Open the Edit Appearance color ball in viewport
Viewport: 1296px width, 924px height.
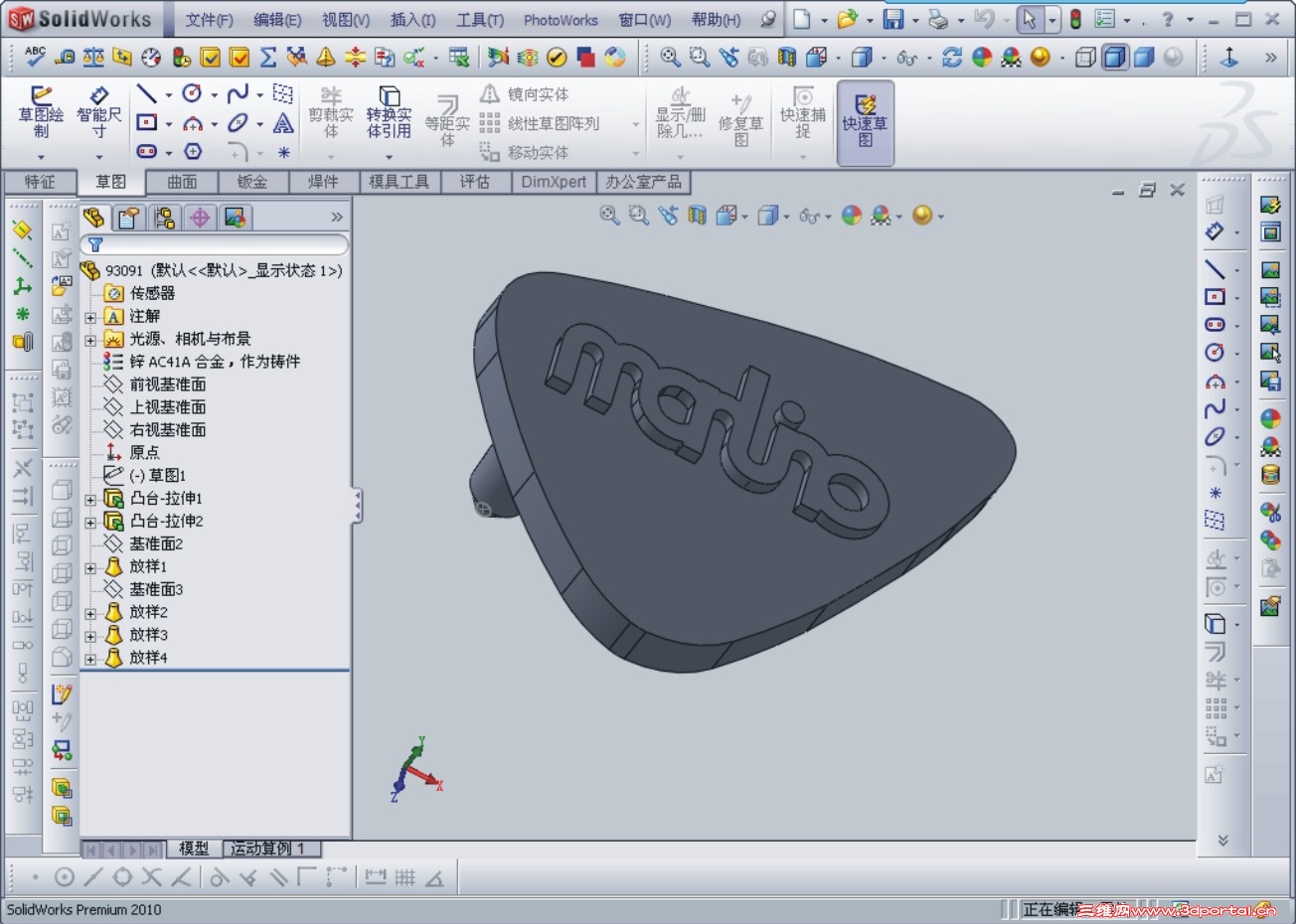[852, 216]
